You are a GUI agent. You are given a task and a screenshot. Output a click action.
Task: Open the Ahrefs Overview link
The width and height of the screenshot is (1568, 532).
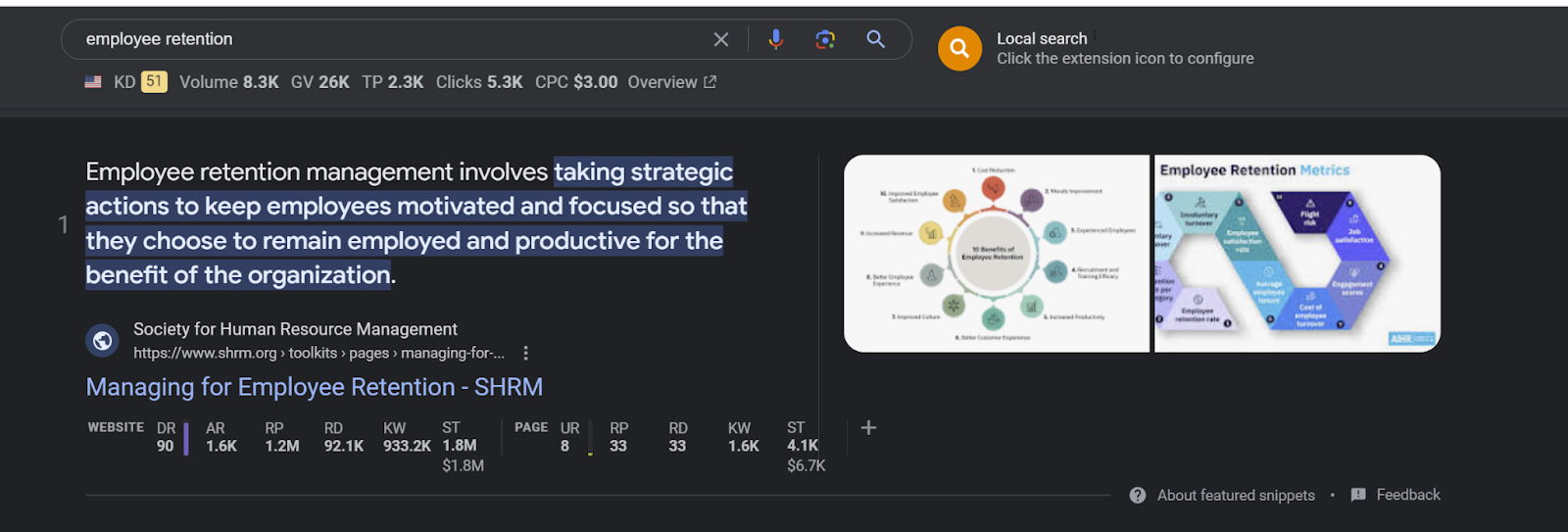click(x=671, y=82)
